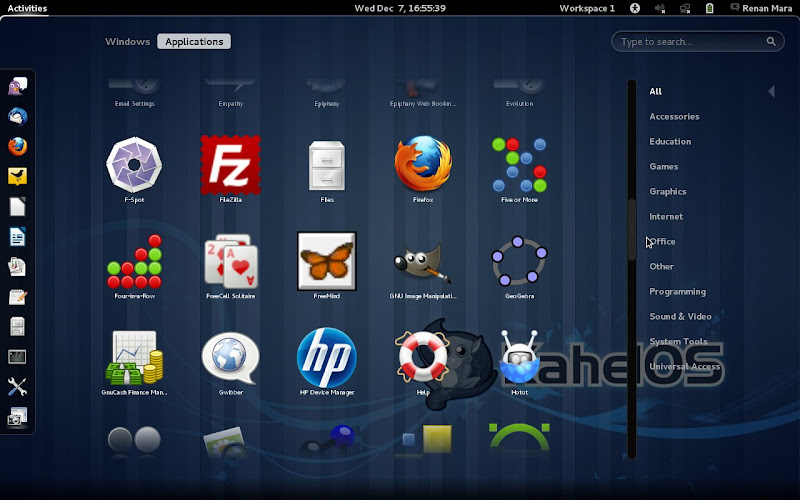Show the Graphics category
The height and width of the screenshot is (500, 800).
(x=667, y=191)
